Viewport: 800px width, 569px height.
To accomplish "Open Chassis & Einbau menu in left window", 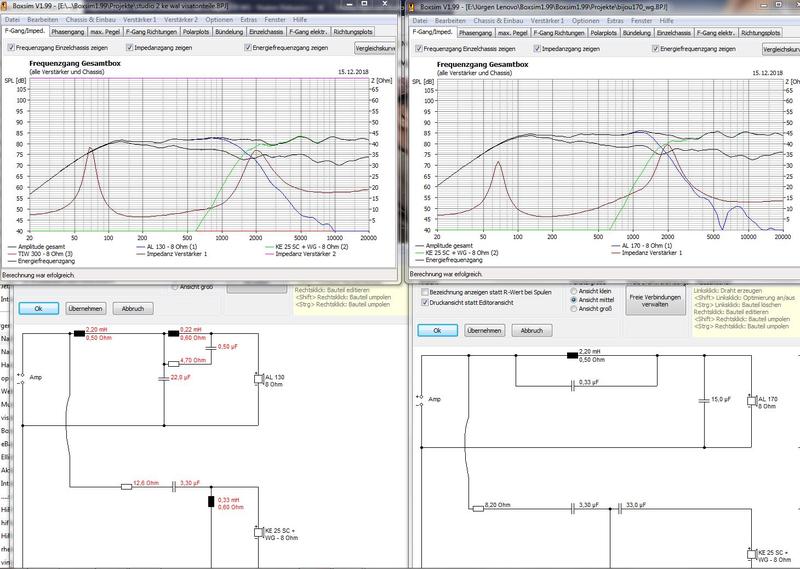I will (x=91, y=19).
